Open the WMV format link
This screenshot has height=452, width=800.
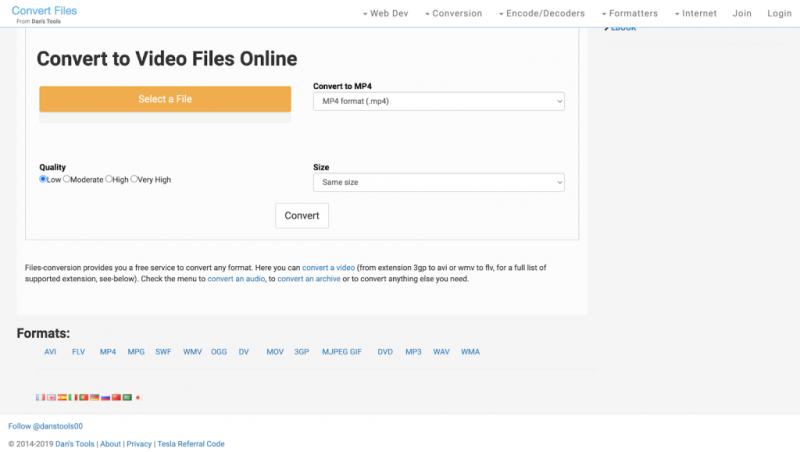[192, 351]
